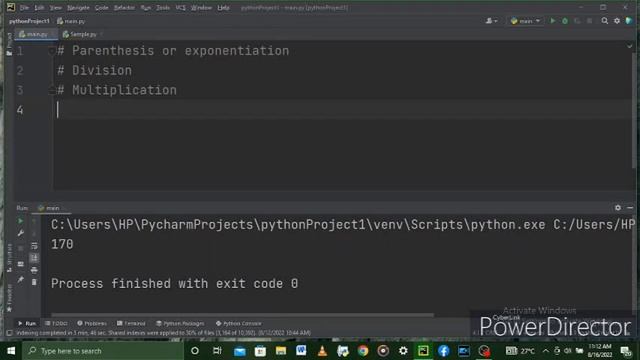Screen dimensions: 640x360
Task: Open the Problems tool window
Action: (x=92, y=323)
